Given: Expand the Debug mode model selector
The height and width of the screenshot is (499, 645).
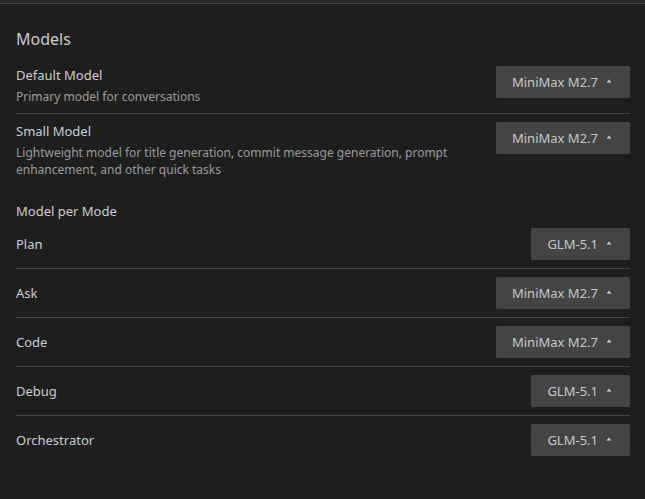Looking at the screenshot, I should coord(580,391).
